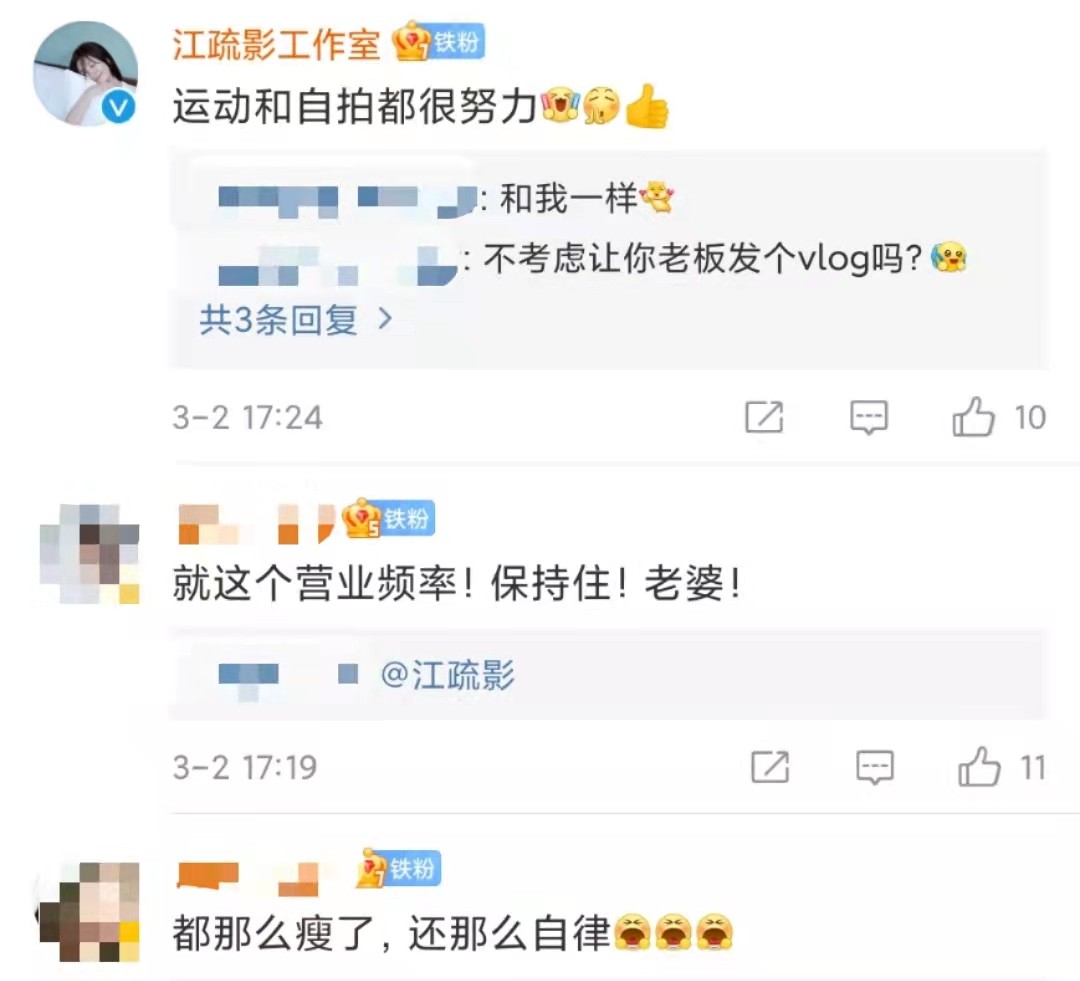Tap 铁粉 crown badge beside 江疏影工作室
This screenshot has height=981, width=1080.
pos(439,43)
